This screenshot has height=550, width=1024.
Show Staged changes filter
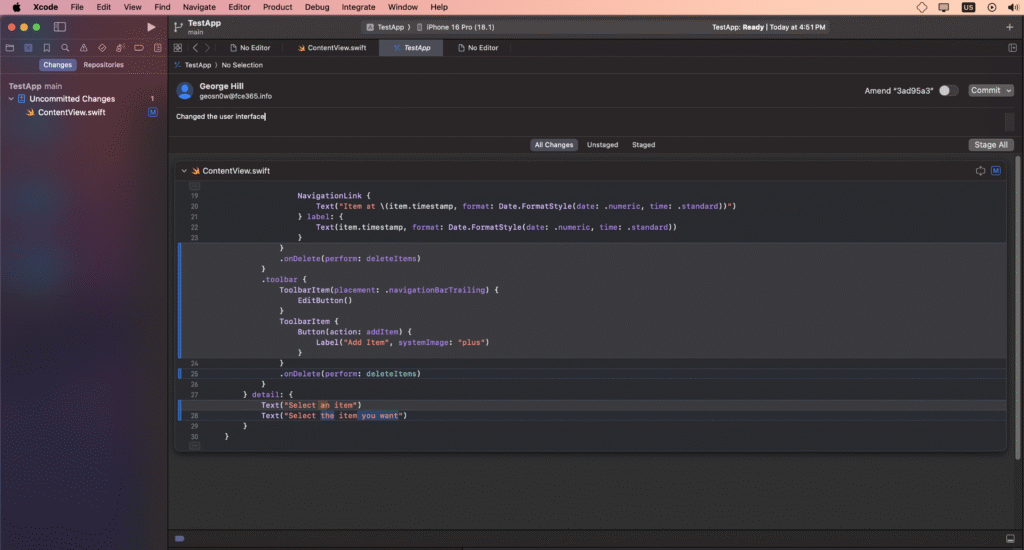643,145
